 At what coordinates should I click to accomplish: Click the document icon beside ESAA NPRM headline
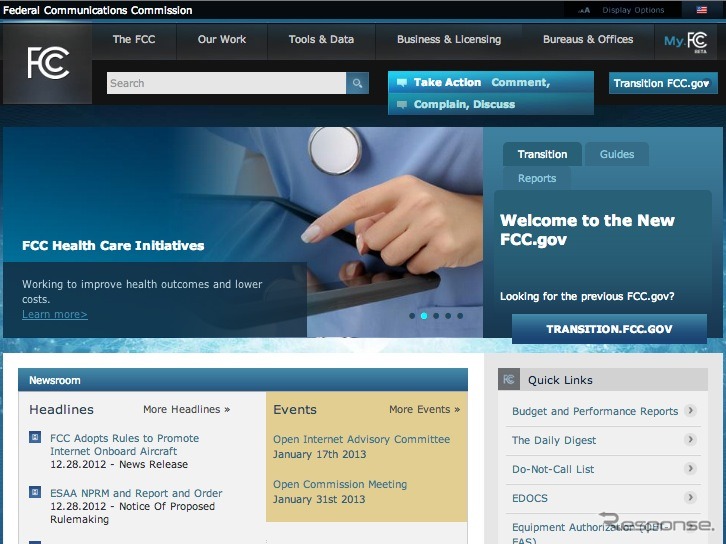point(35,493)
